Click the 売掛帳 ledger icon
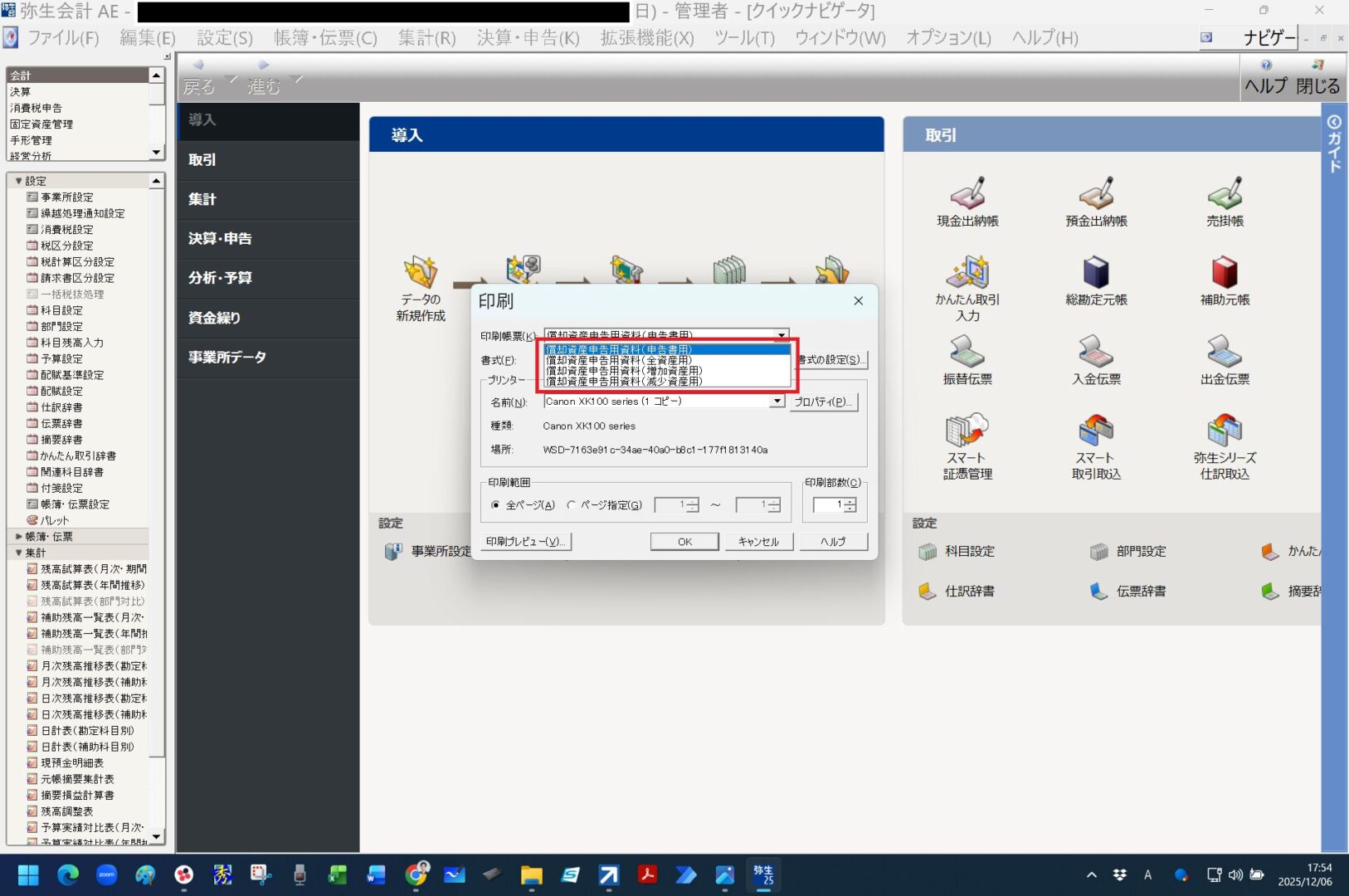1349x896 pixels. [1225, 194]
